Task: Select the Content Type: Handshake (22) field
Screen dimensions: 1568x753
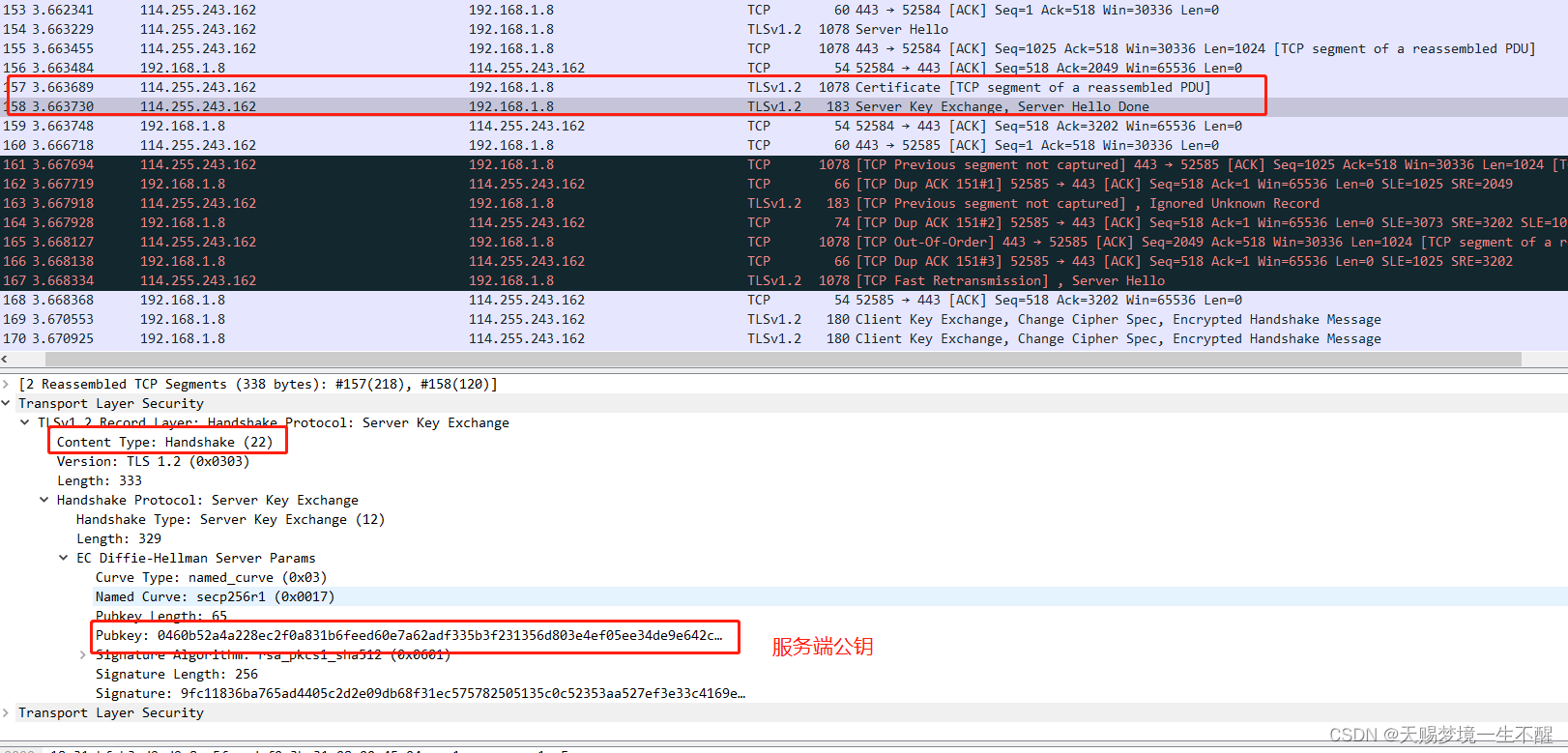Action: [164, 442]
